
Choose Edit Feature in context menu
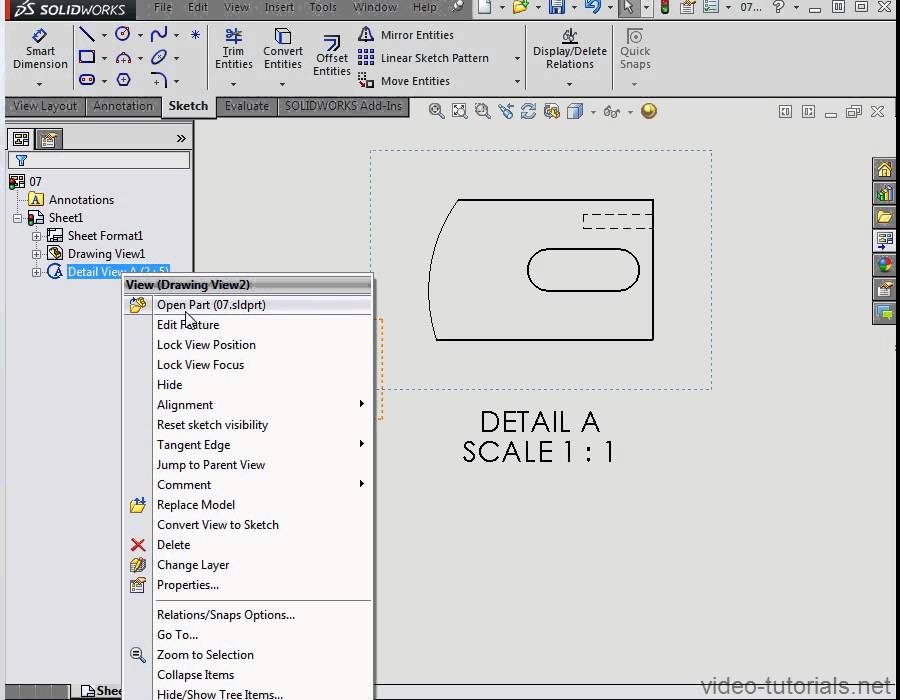pyautogui.click(x=247, y=325)
